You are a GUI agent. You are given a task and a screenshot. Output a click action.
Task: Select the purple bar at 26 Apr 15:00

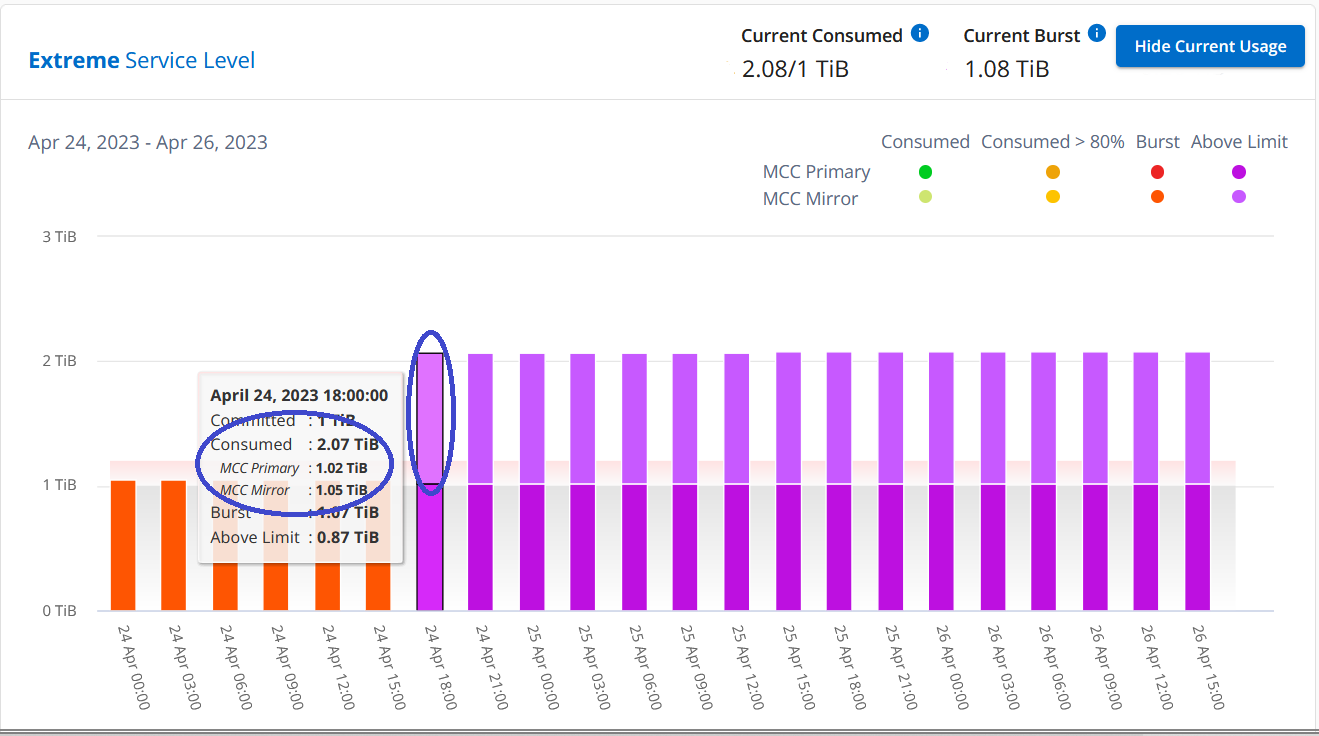[x=1198, y=480]
